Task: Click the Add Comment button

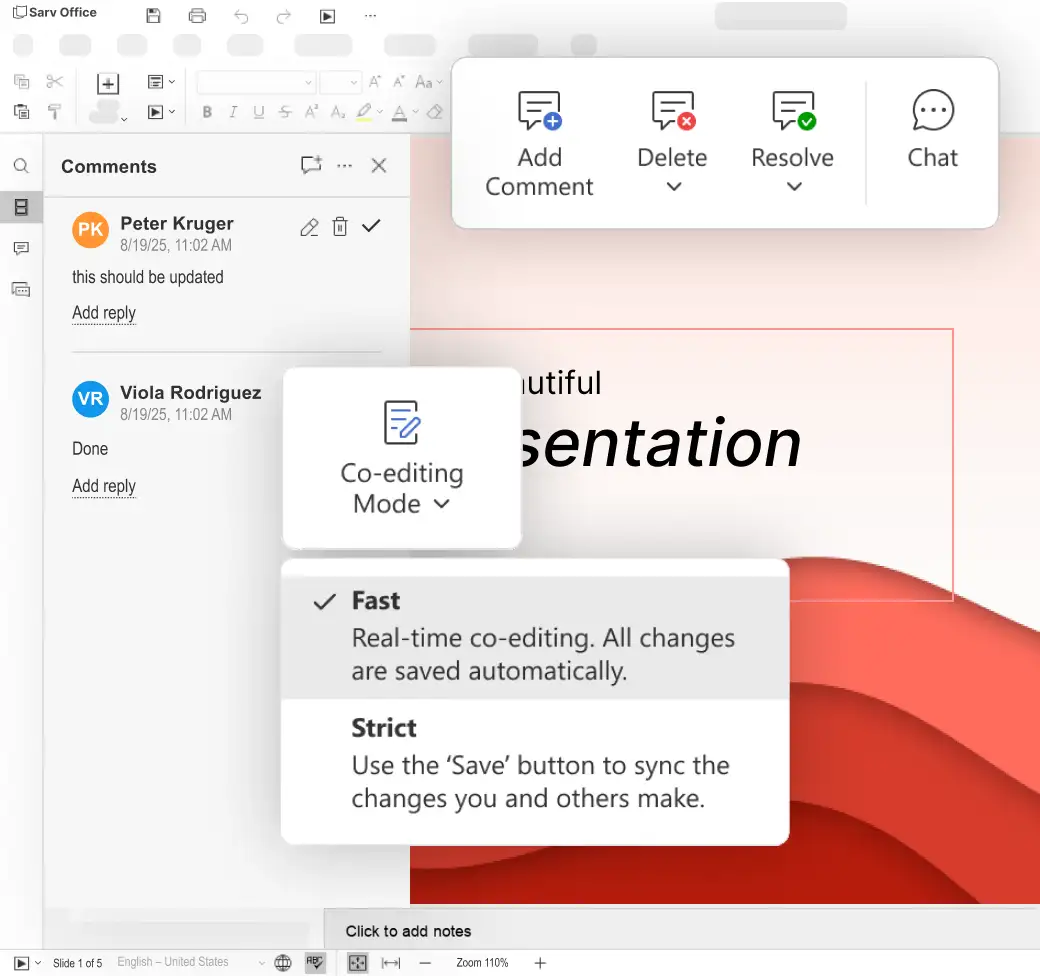Action: pyautogui.click(x=539, y=144)
